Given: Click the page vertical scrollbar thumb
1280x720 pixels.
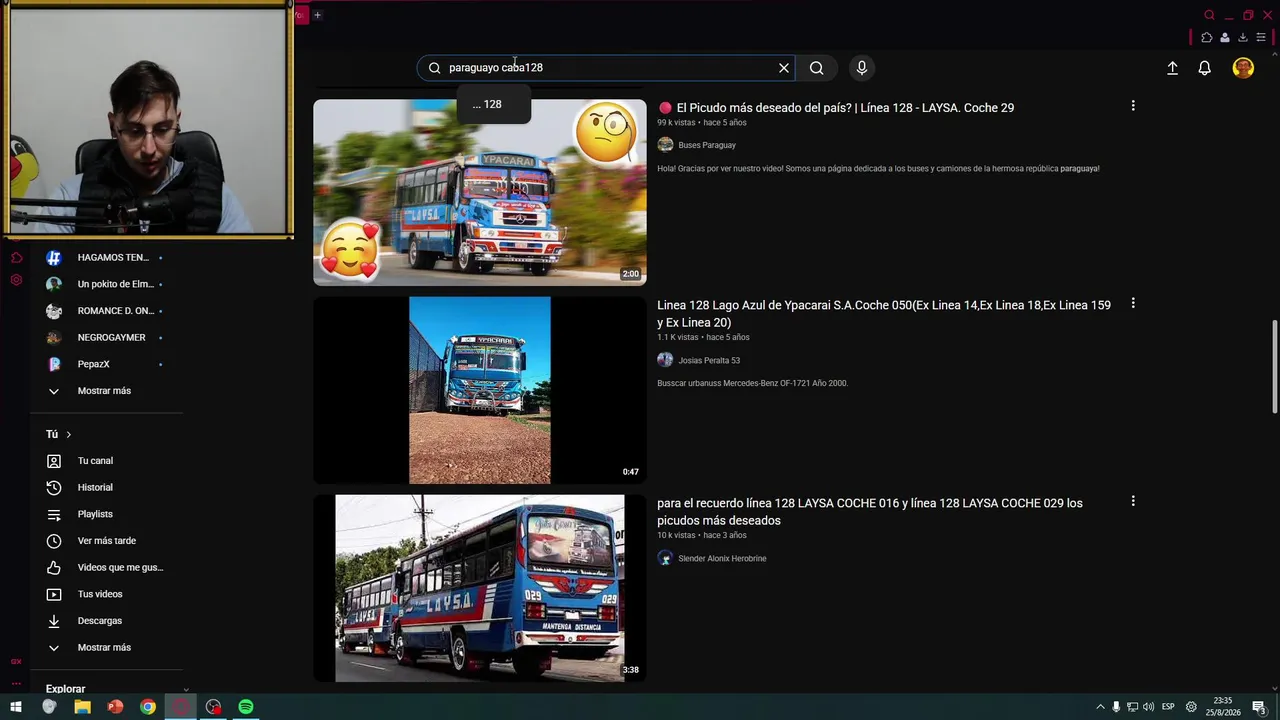Looking at the screenshot, I should point(1274,366).
